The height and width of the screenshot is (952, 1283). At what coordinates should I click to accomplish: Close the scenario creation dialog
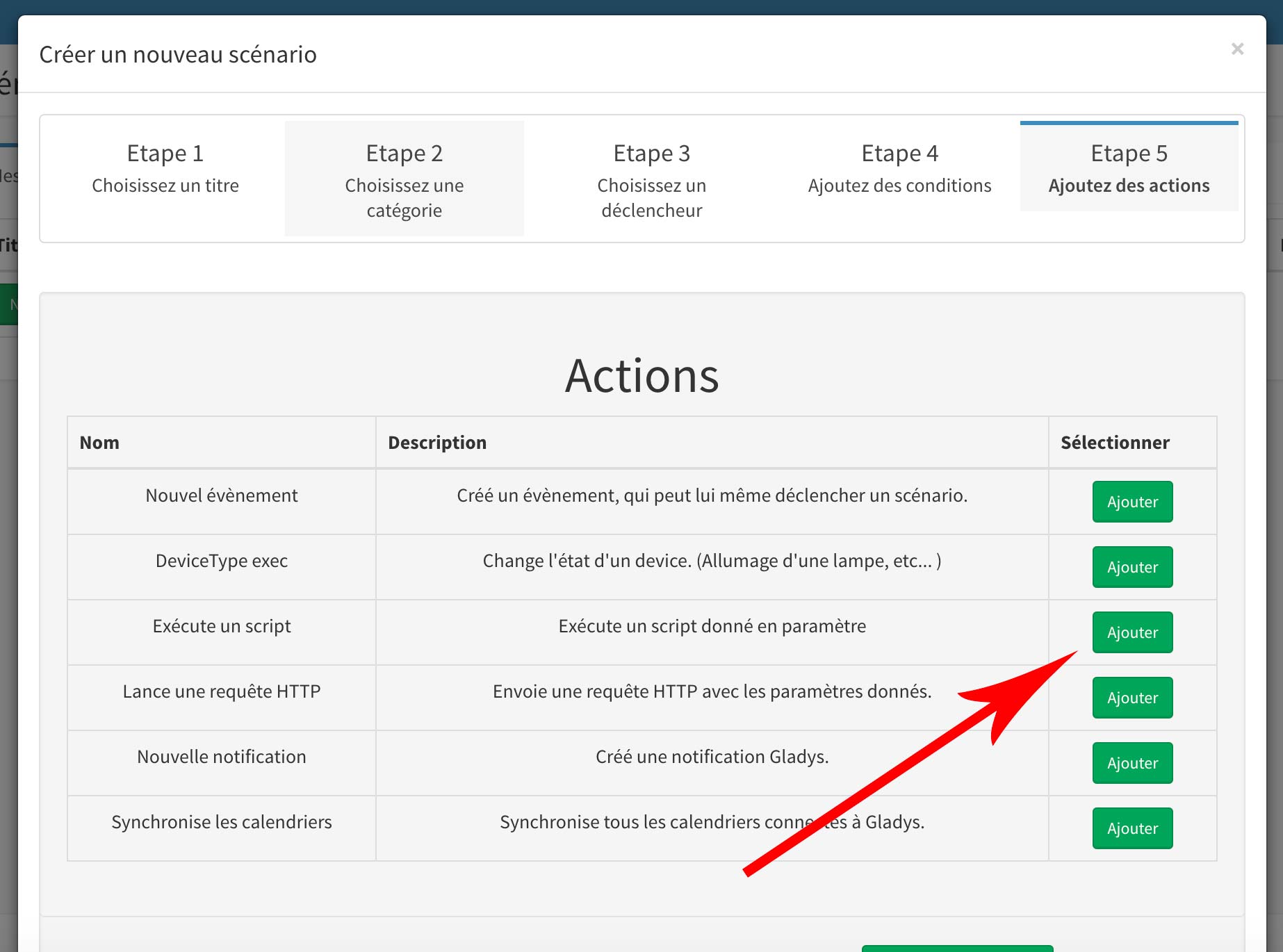1237,49
